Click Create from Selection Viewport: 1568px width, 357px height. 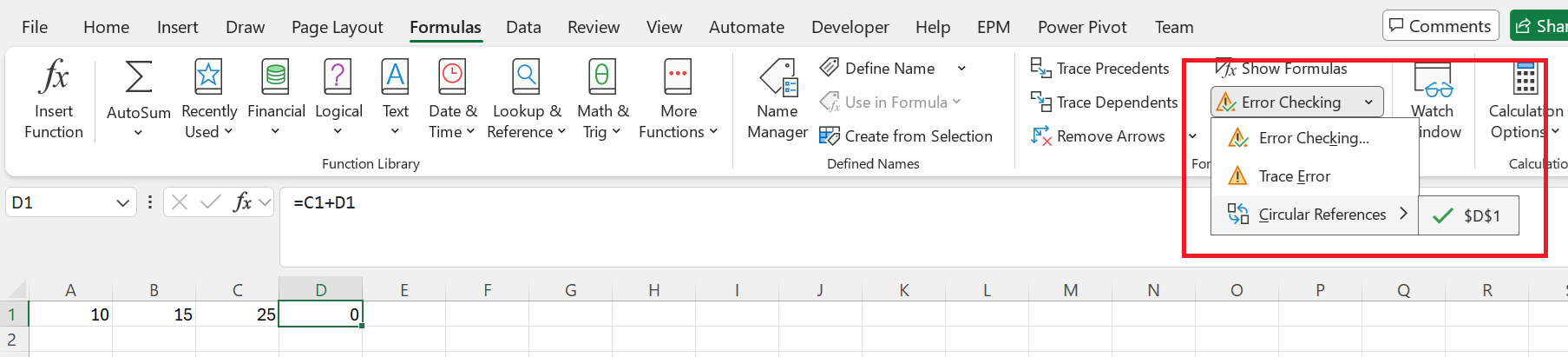pyautogui.click(x=906, y=136)
